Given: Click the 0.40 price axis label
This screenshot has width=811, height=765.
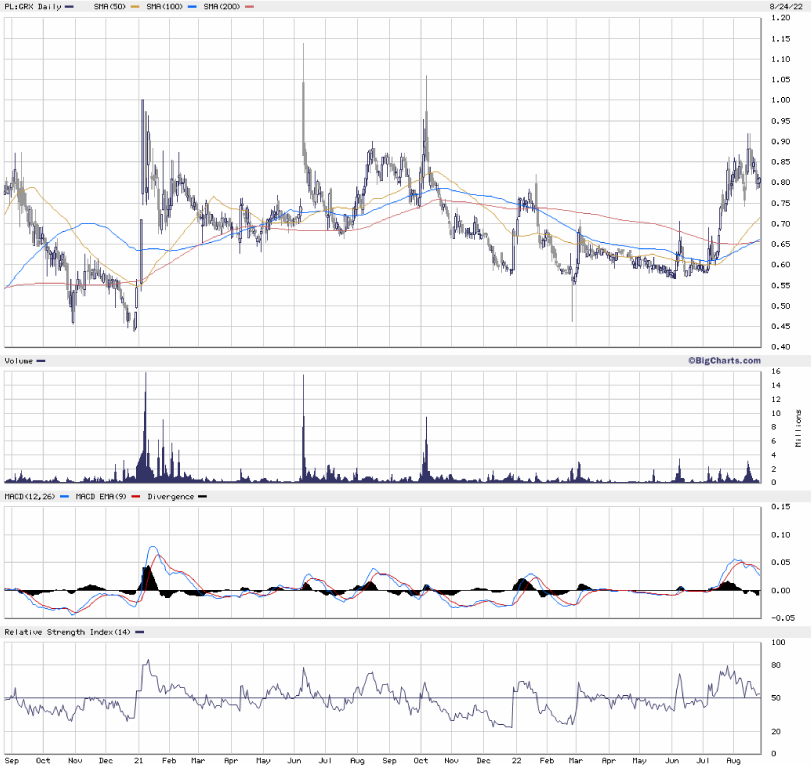Looking at the screenshot, I should (x=779, y=347).
